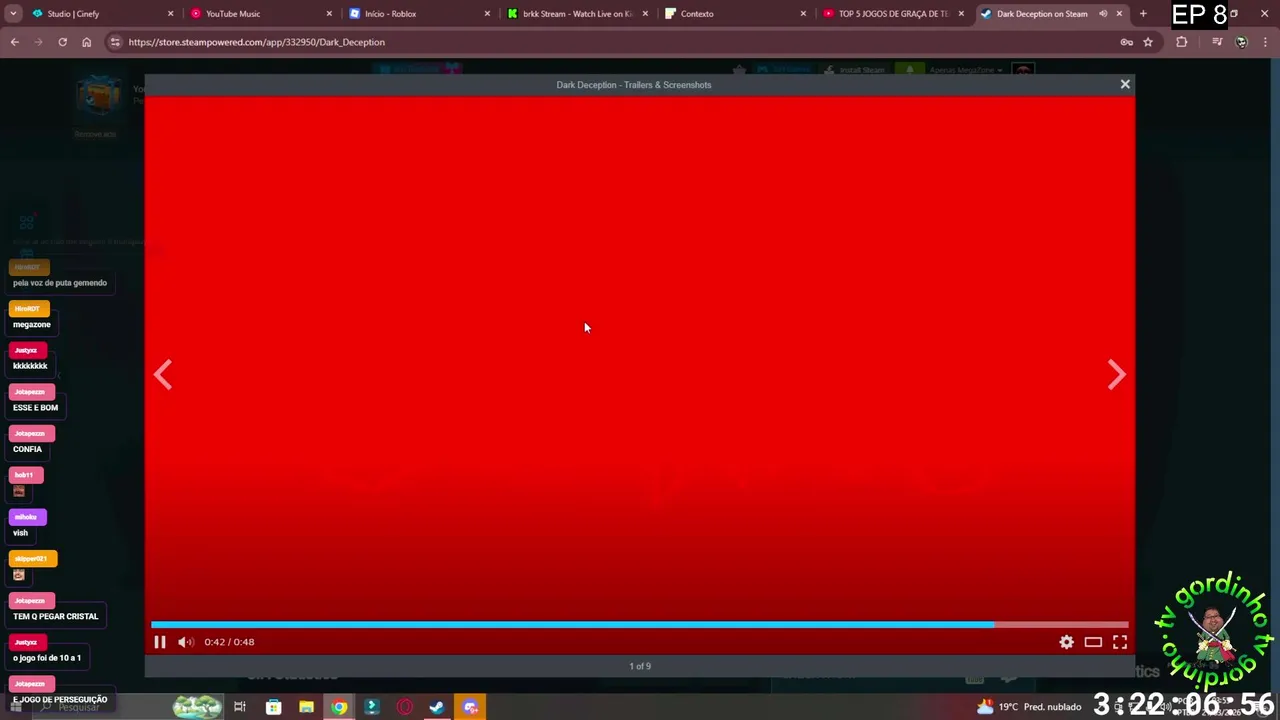The height and width of the screenshot is (720, 1280).
Task: Close the Contexto tab
Action: [x=803, y=14]
